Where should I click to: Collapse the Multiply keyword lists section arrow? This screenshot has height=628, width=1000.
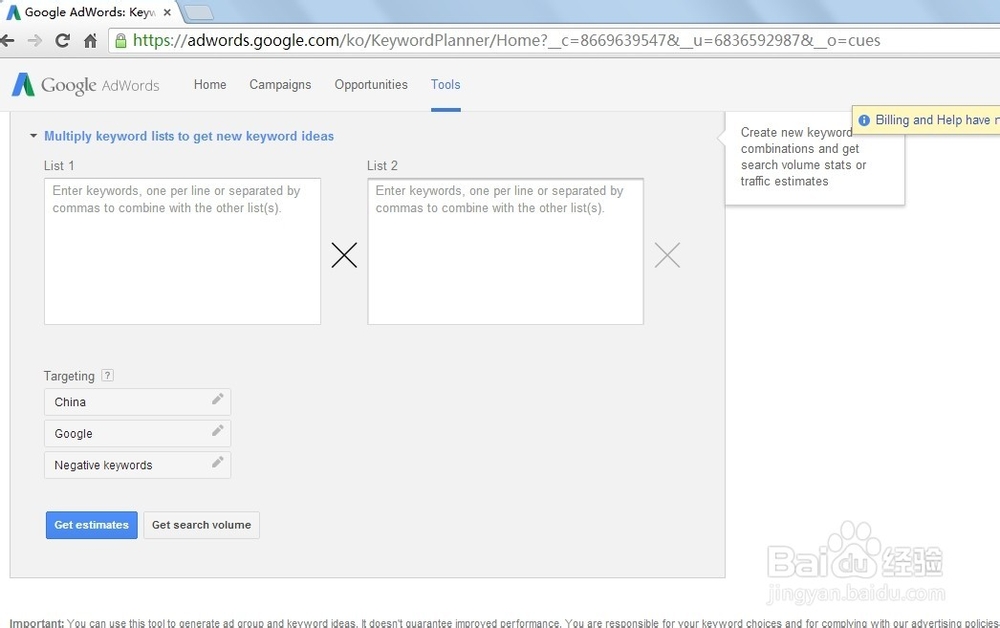click(x=33, y=136)
